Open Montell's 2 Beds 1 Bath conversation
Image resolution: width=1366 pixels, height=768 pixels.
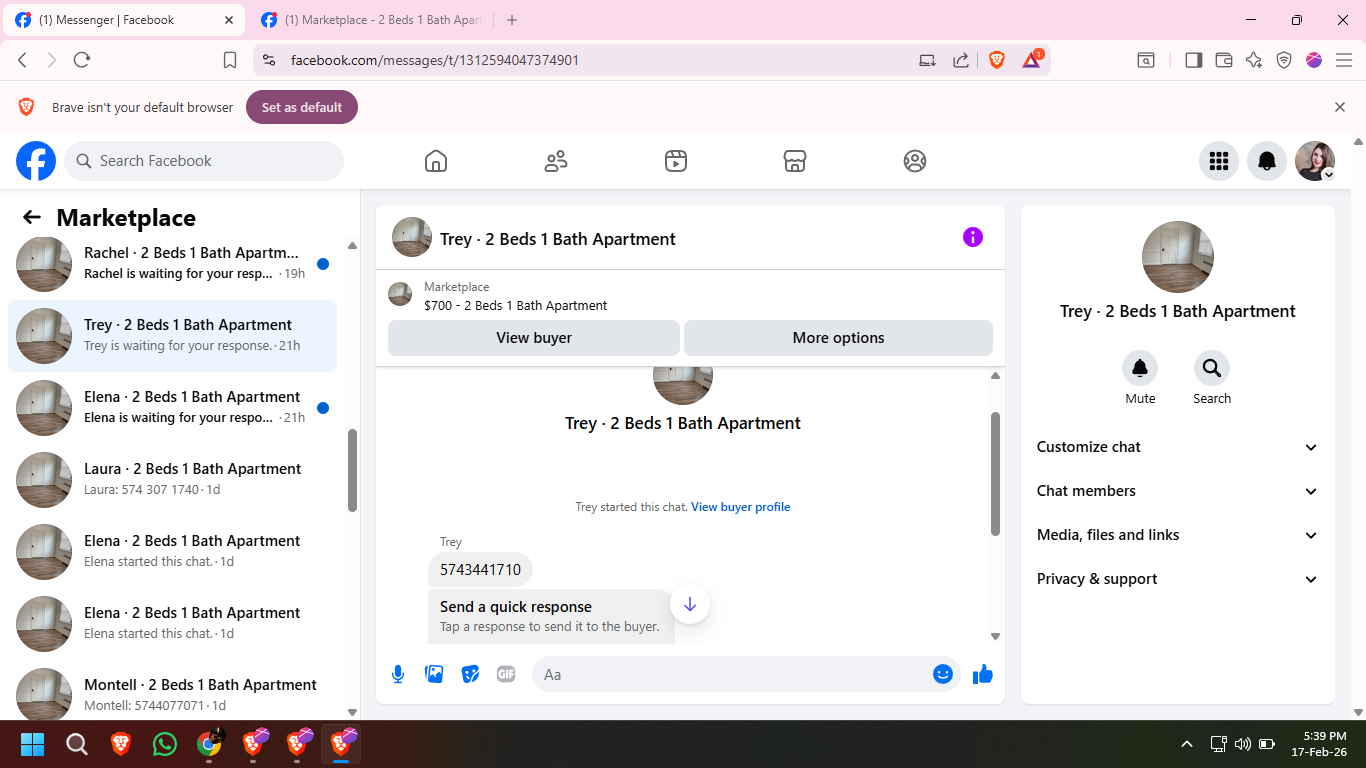(x=172, y=692)
